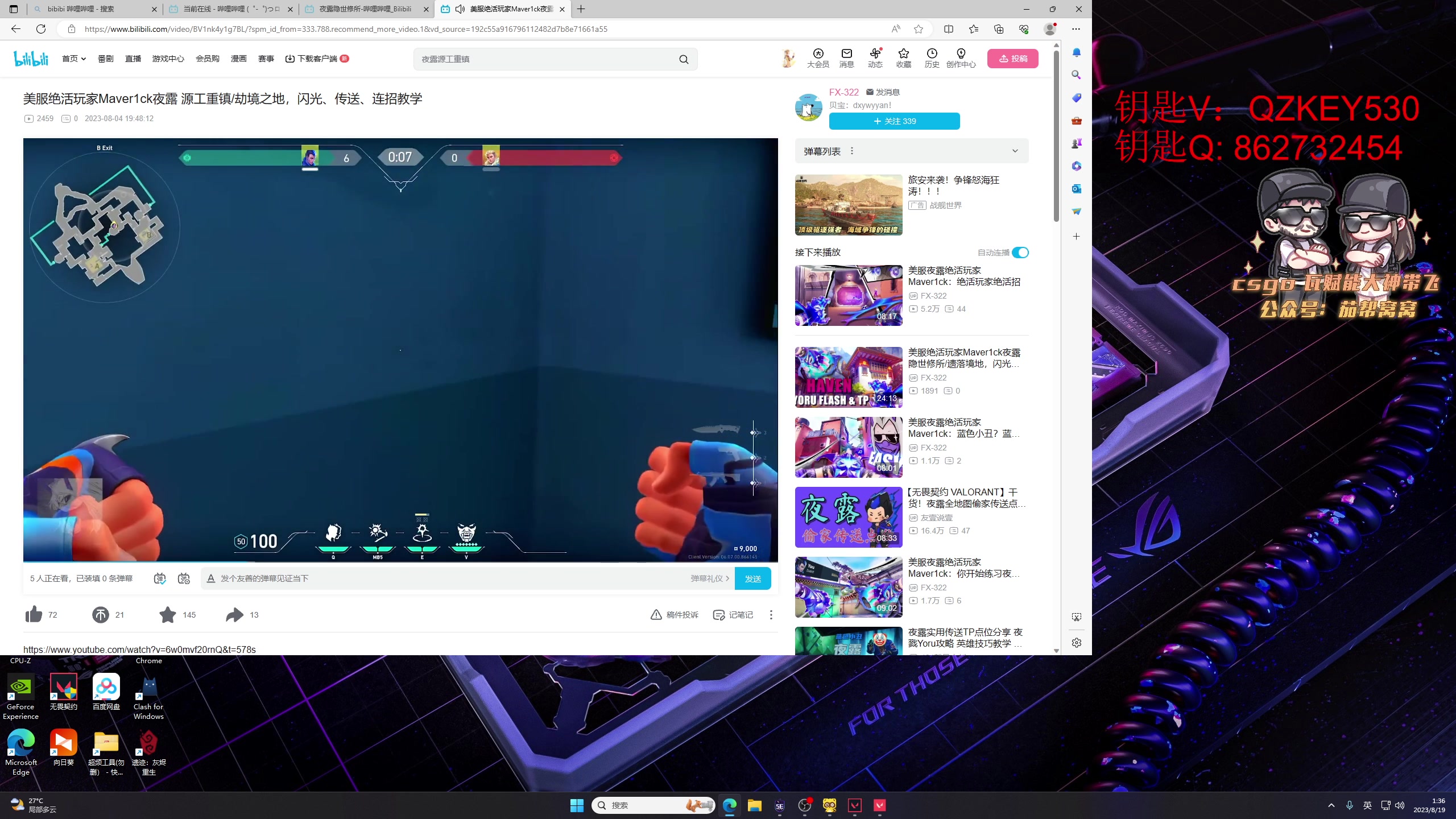Open 直播 in navigation bar
Screen dimensions: 1456x819
click(133, 59)
